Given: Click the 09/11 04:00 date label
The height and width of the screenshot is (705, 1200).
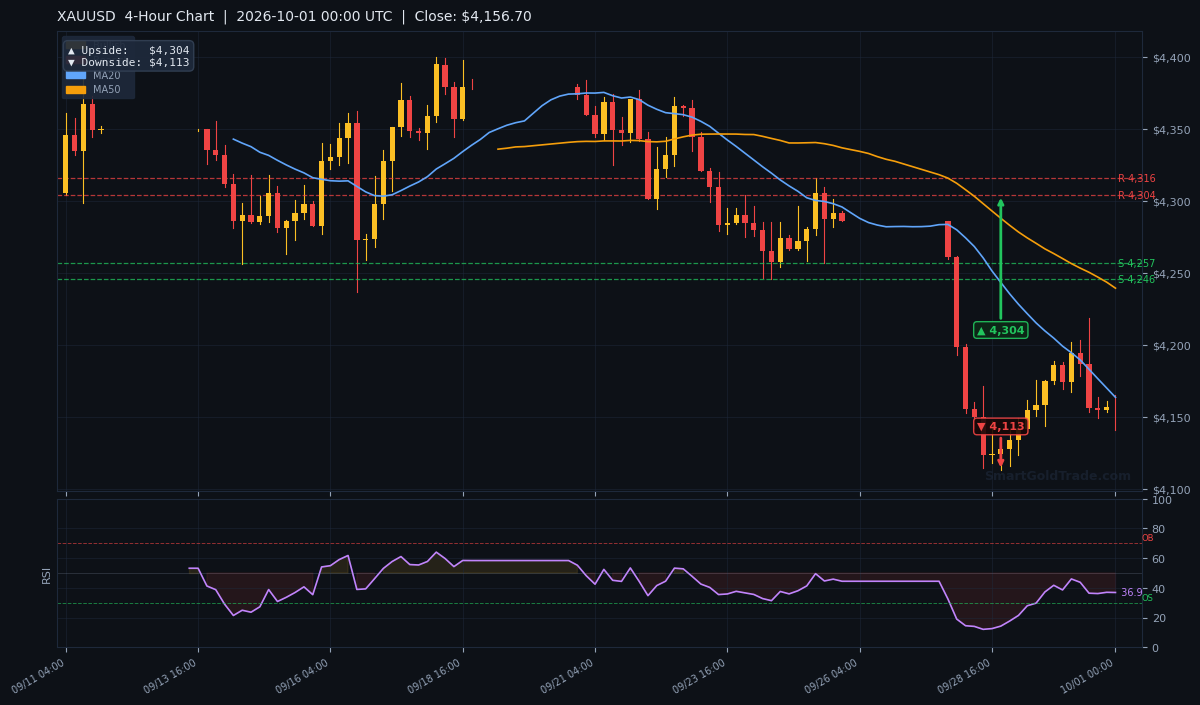Looking at the screenshot, I should click(x=39, y=676).
